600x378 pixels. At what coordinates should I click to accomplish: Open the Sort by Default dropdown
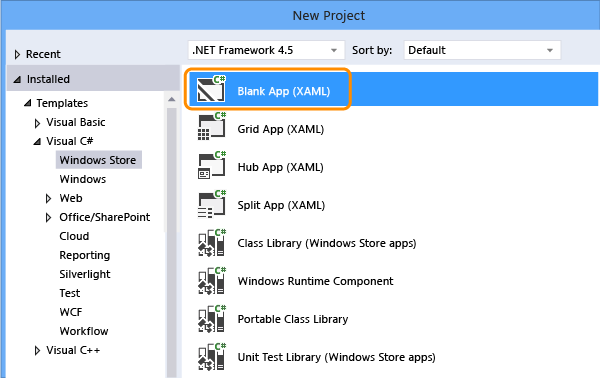tap(482, 50)
